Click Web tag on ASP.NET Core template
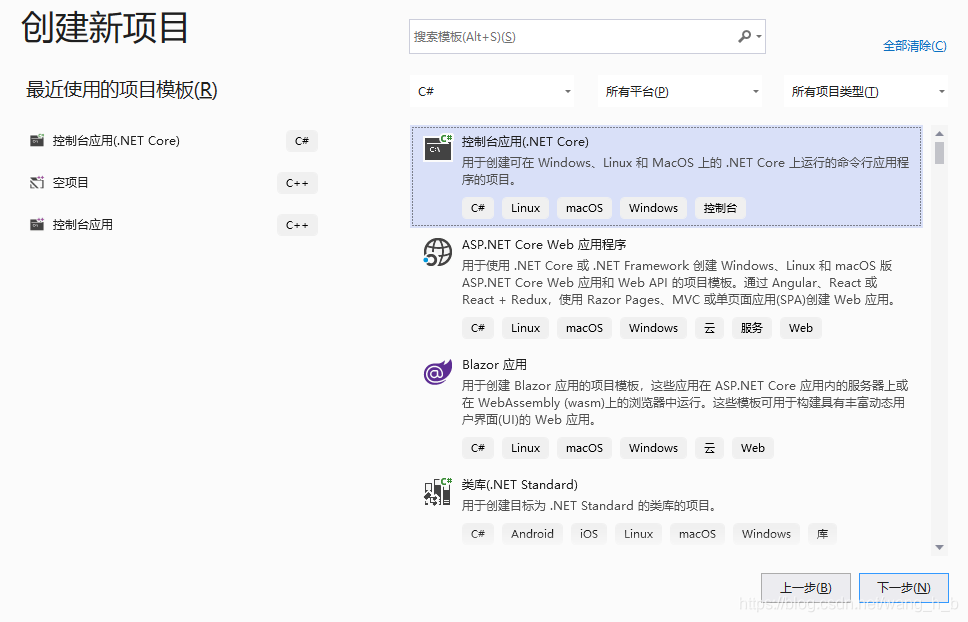968x622 pixels. [x=801, y=328]
